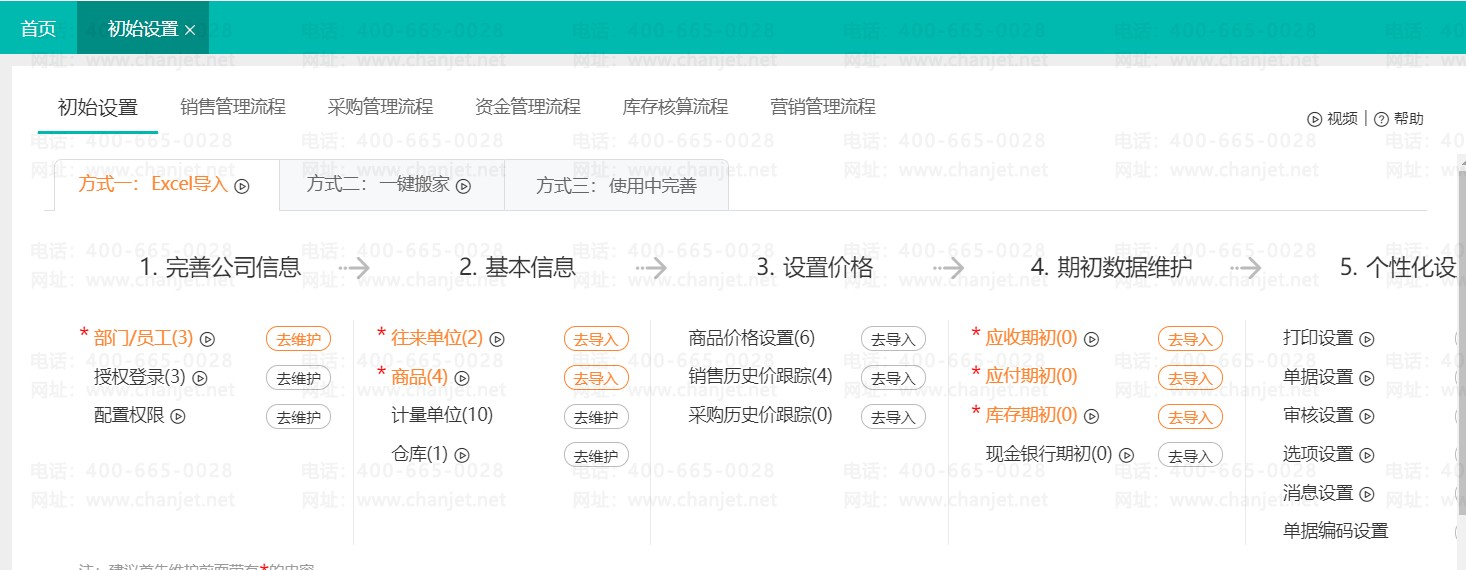
Task: Select the 方式三：使用中完善 tab
Action: coord(616,185)
